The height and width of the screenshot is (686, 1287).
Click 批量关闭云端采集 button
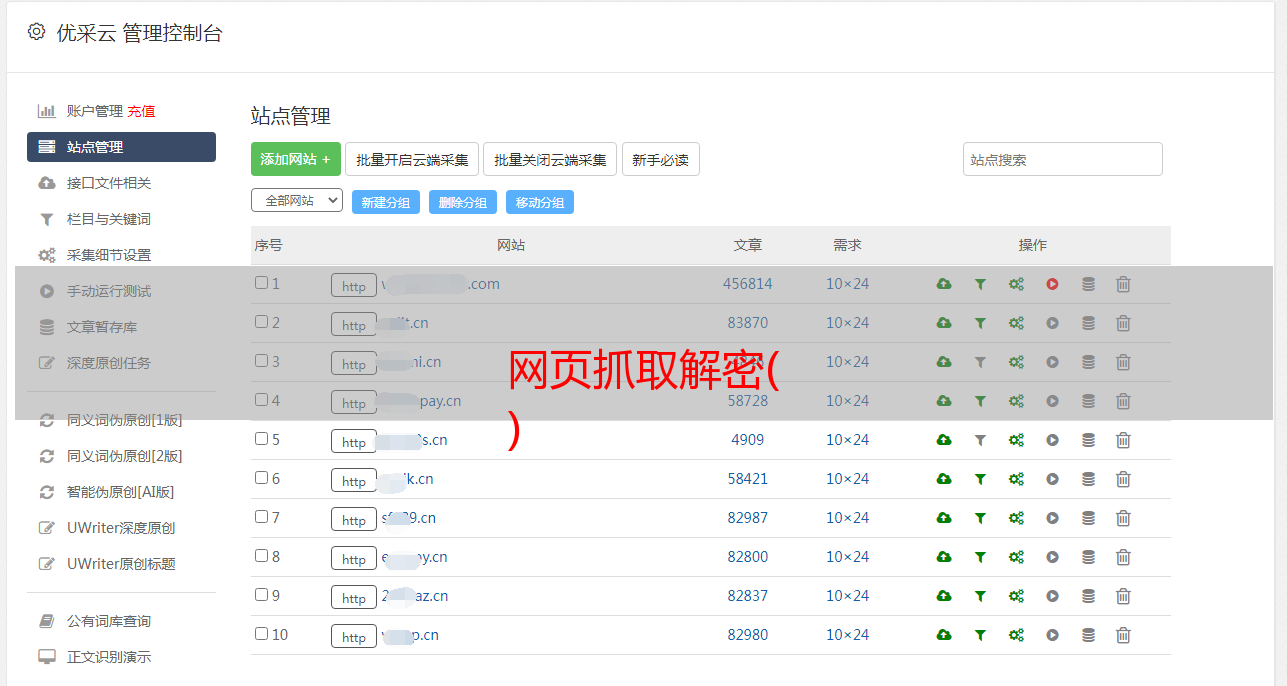(550, 159)
